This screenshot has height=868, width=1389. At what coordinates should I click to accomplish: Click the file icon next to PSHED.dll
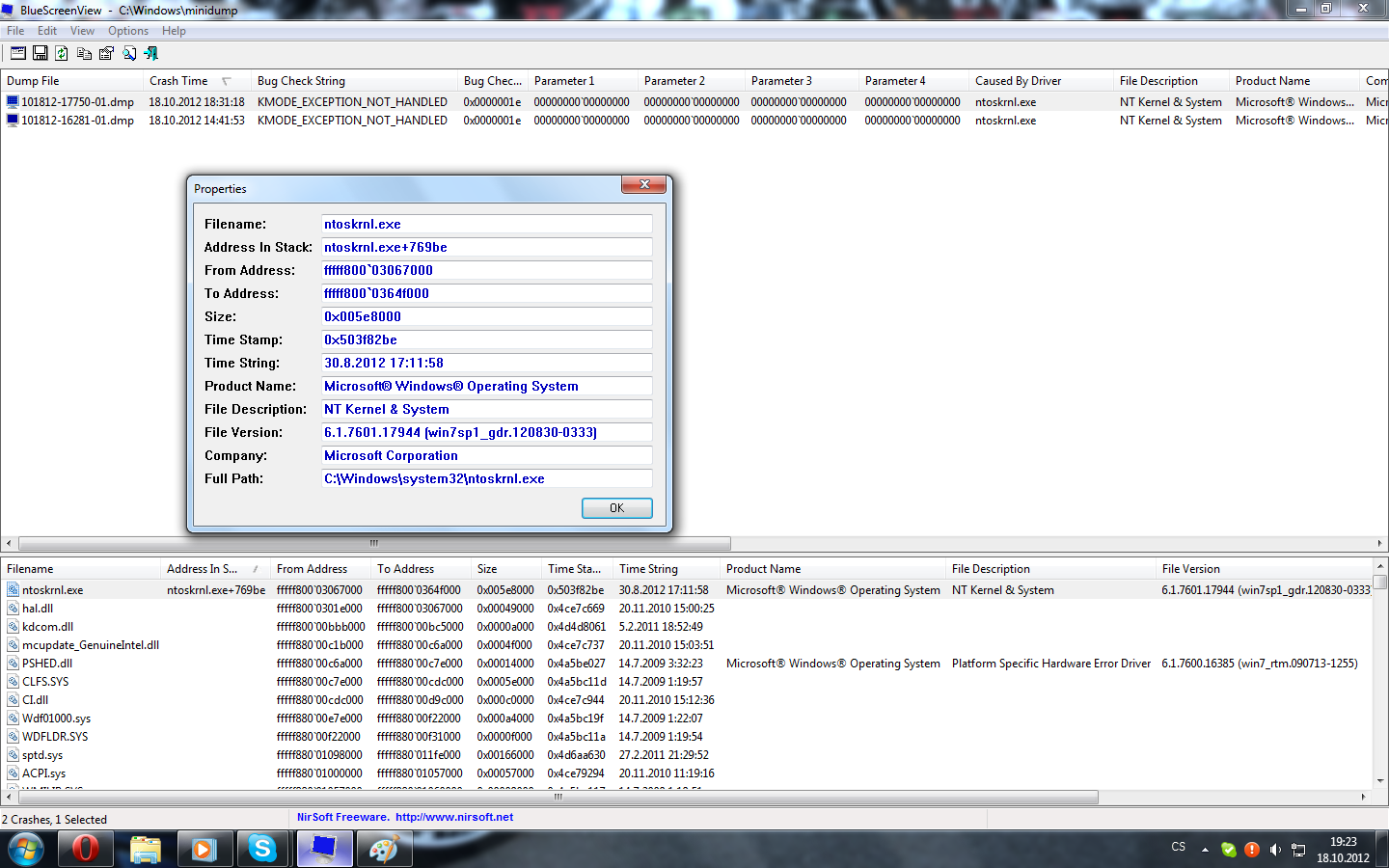[x=13, y=664]
